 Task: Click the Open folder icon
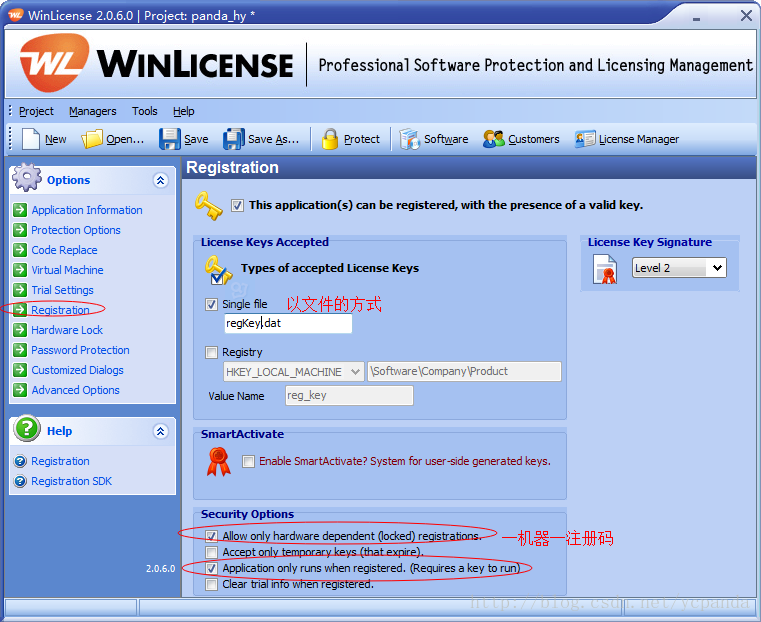(x=92, y=139)
